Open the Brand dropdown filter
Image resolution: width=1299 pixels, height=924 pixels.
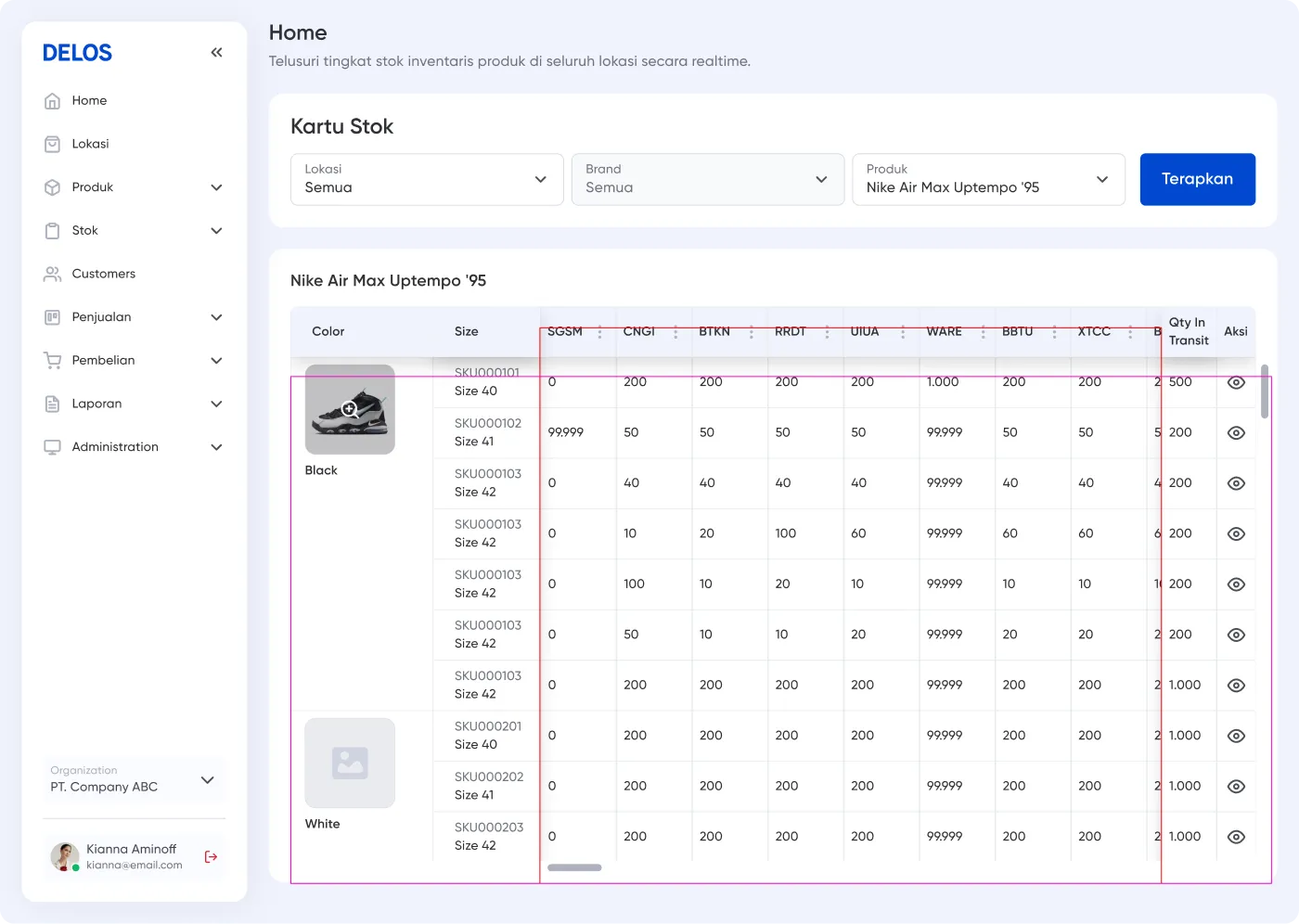708,179
